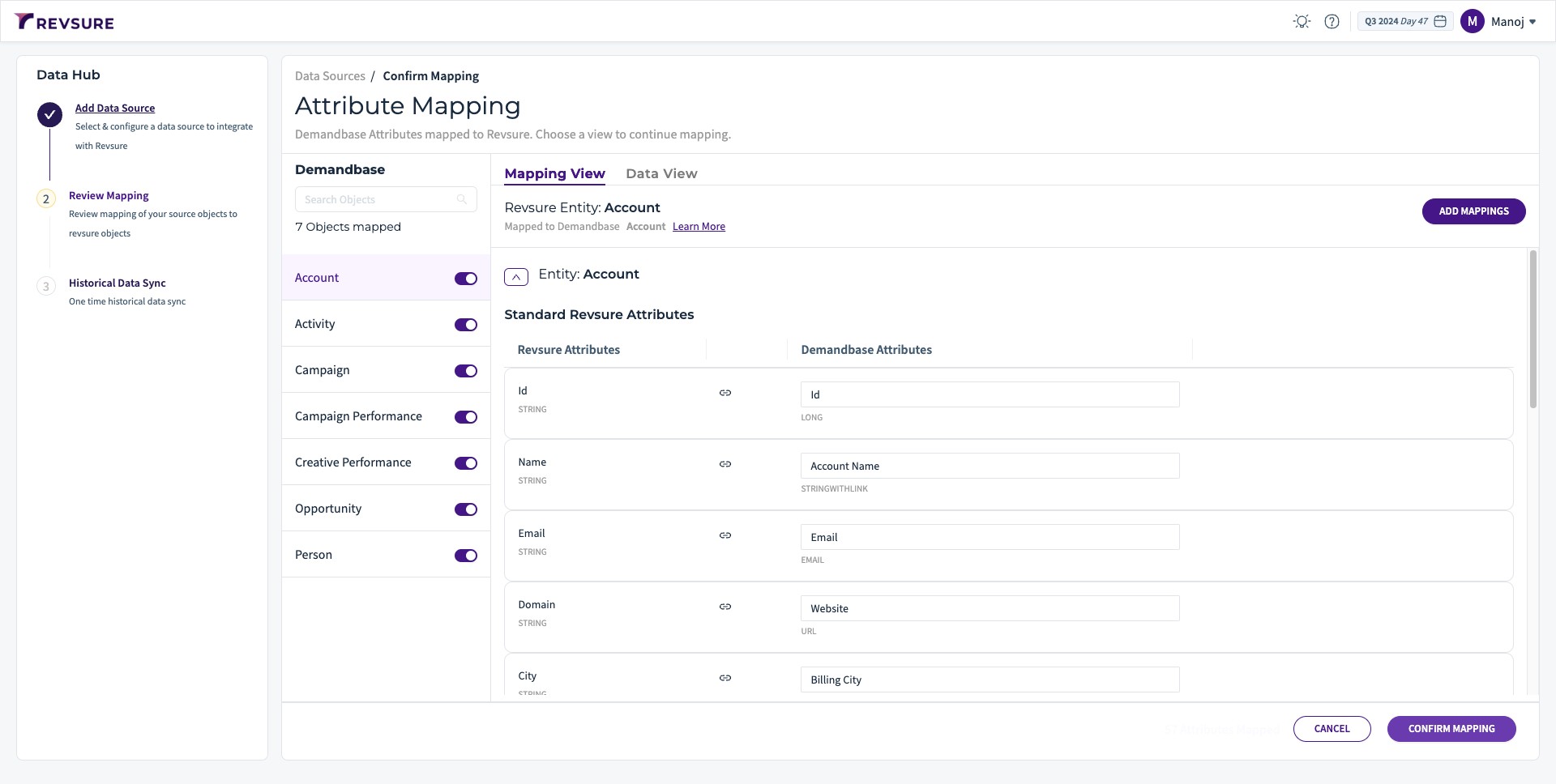
Task: Open the Q3 2024 Day 47 selector
Action: tap(1405, 22)
